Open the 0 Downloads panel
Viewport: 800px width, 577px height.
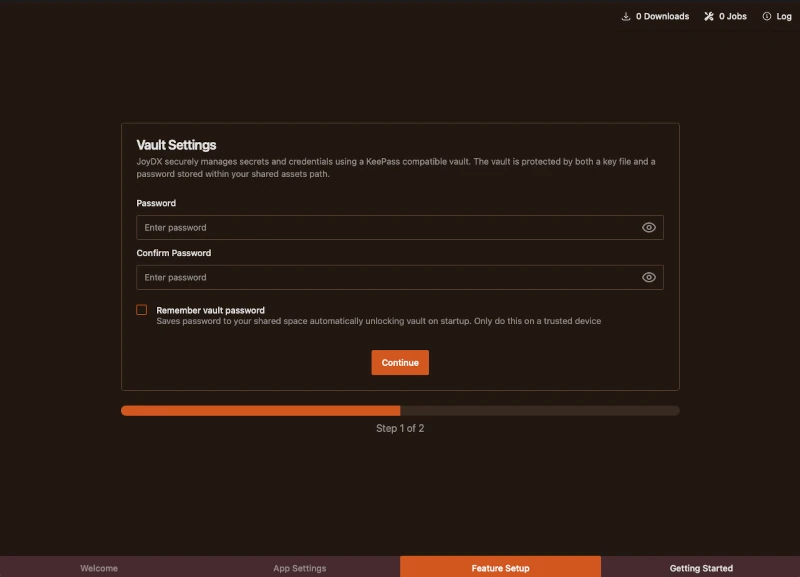point(655,16)
